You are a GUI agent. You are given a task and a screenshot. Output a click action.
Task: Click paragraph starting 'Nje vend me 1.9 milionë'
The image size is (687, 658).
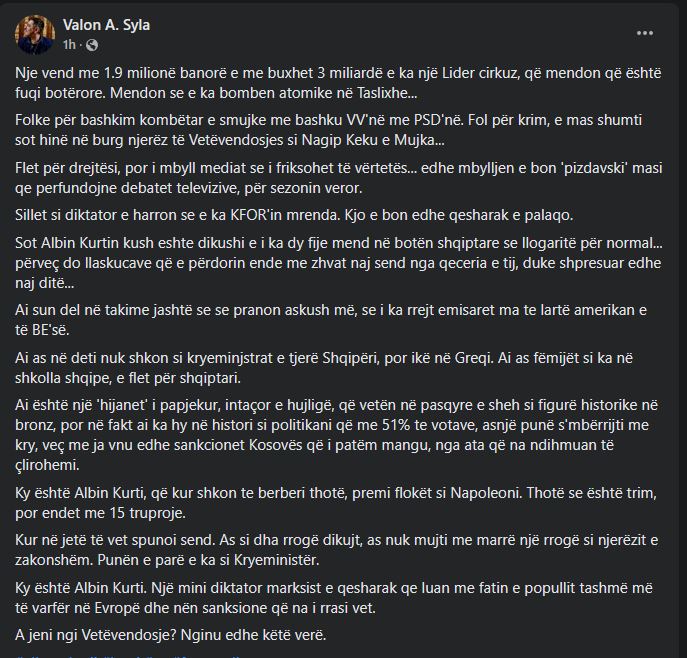pyautogui.click(x=338, y=83)
